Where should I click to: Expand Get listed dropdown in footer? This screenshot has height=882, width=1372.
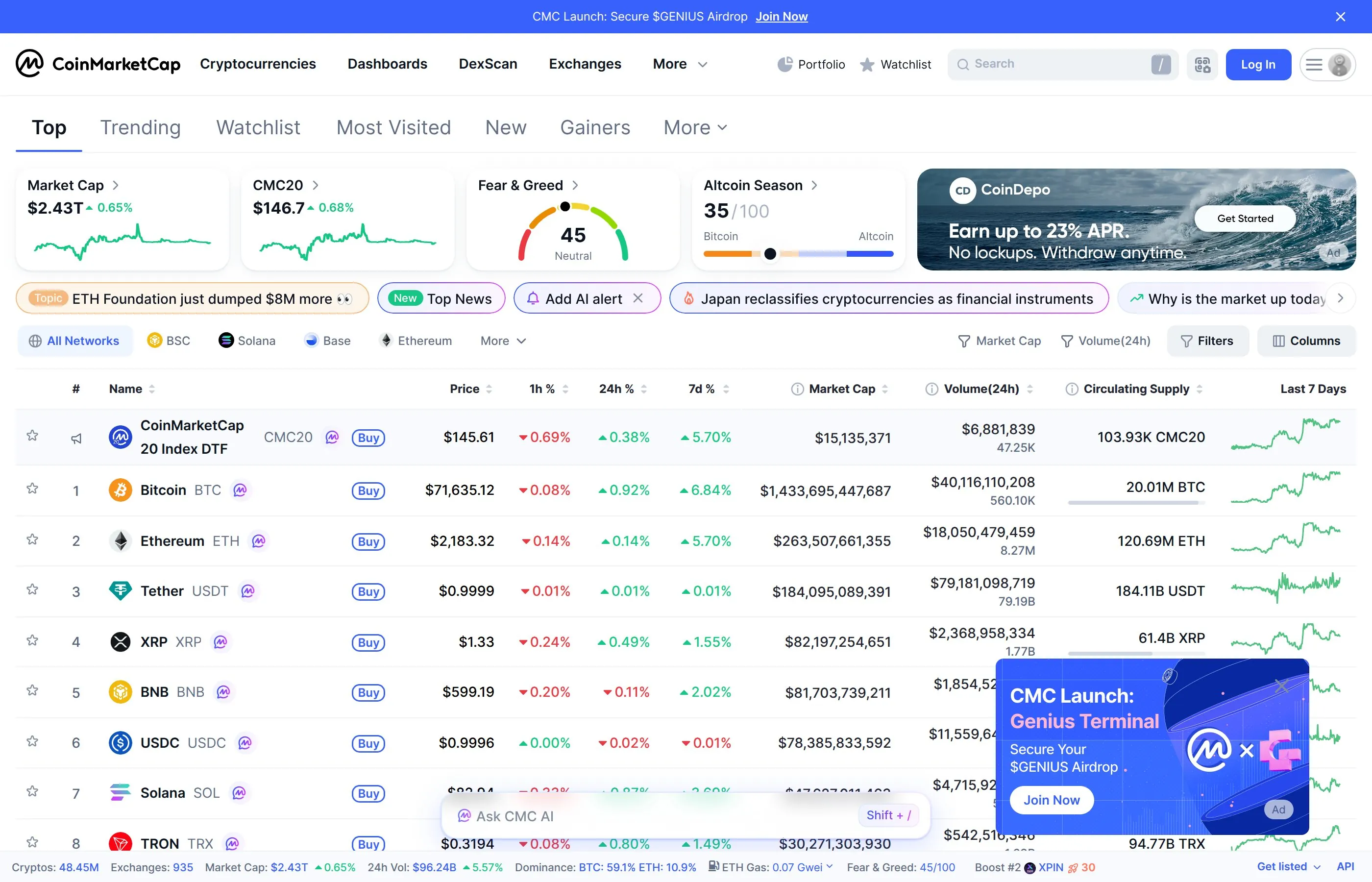[1289, 866]
